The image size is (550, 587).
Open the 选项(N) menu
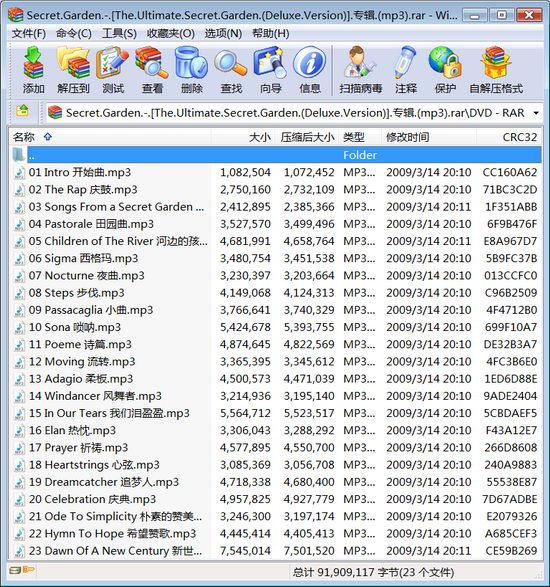(223, 34)
